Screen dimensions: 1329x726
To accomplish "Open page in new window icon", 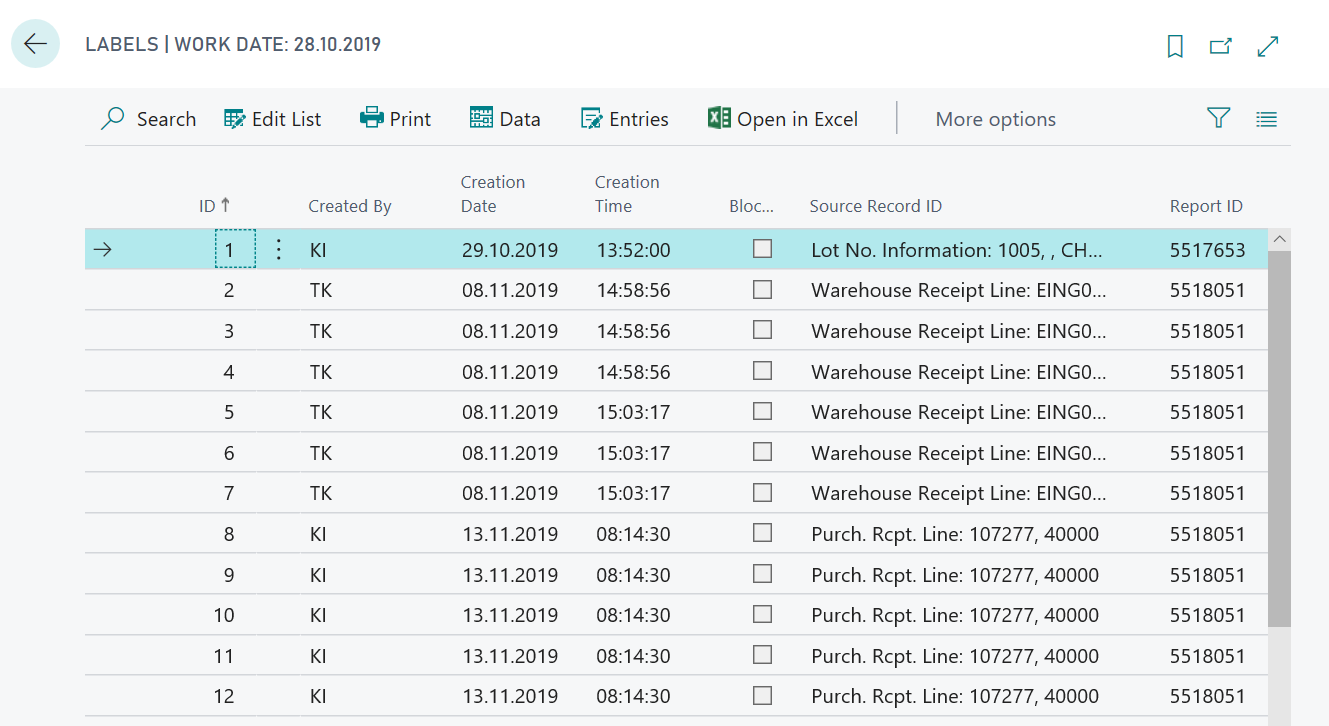I will point(1221,46).
